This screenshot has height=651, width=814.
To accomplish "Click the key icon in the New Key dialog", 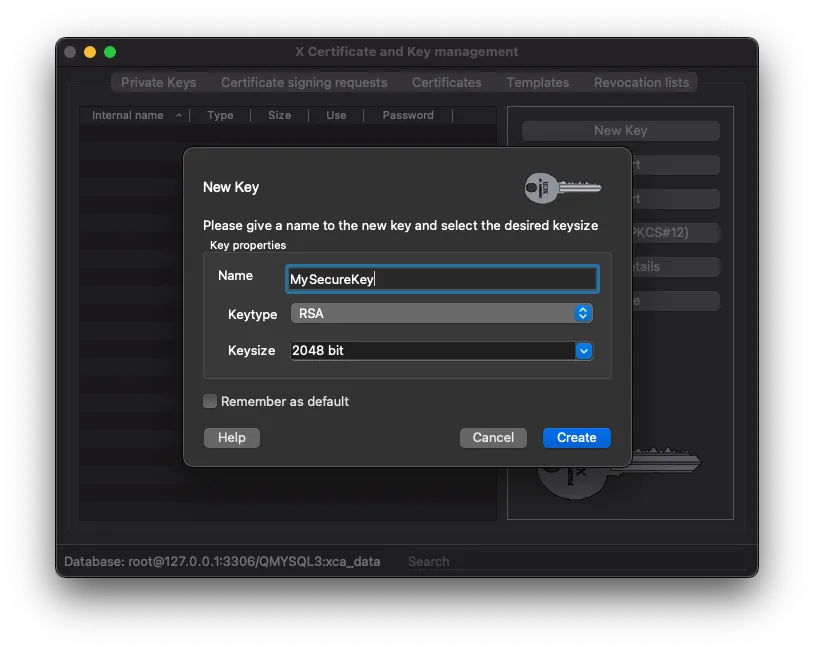I will tap(561, 188).
